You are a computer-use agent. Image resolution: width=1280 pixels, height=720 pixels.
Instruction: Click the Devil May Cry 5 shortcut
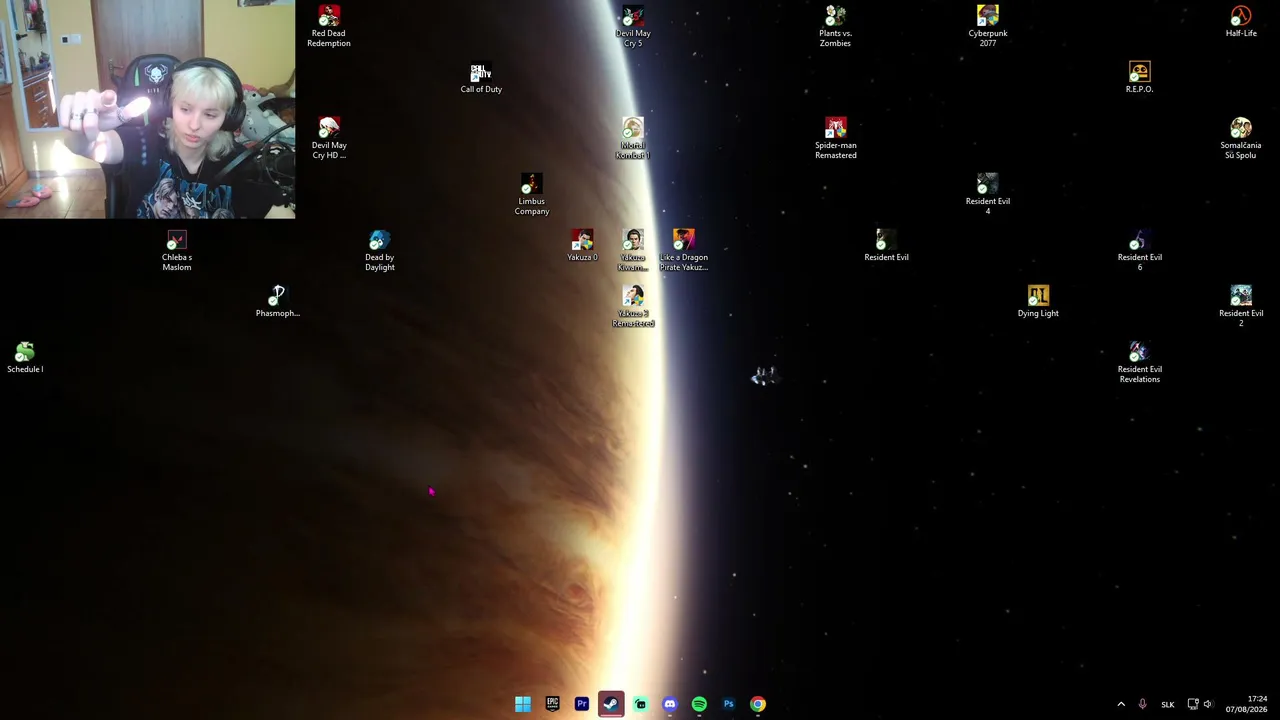(633, 27)
